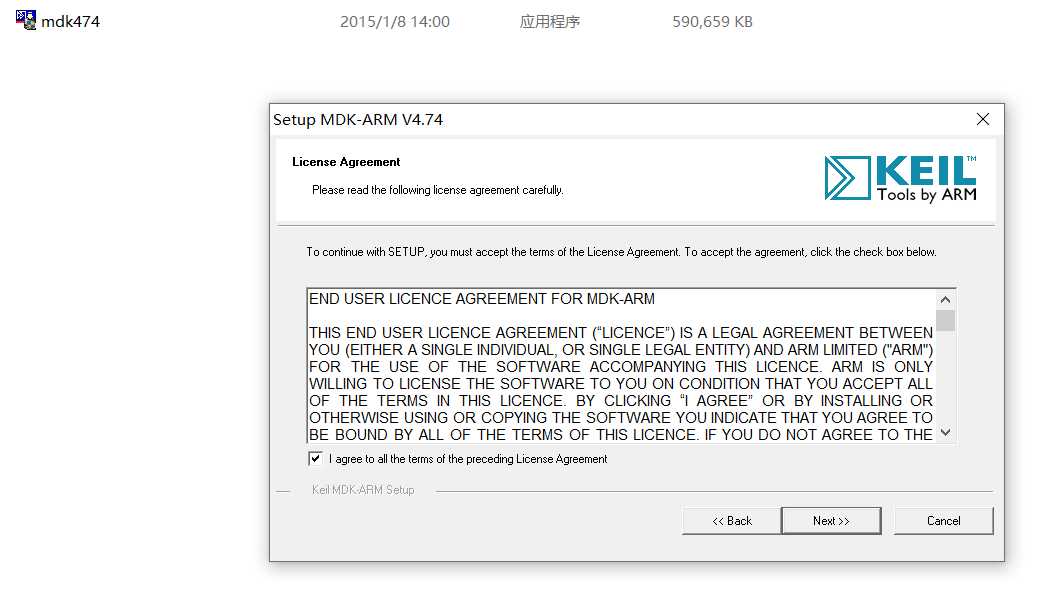Click the 'License Agreement' heading
Viewport: 1050px width, 601px height.
pyautogui.click(x=346, y=162)
